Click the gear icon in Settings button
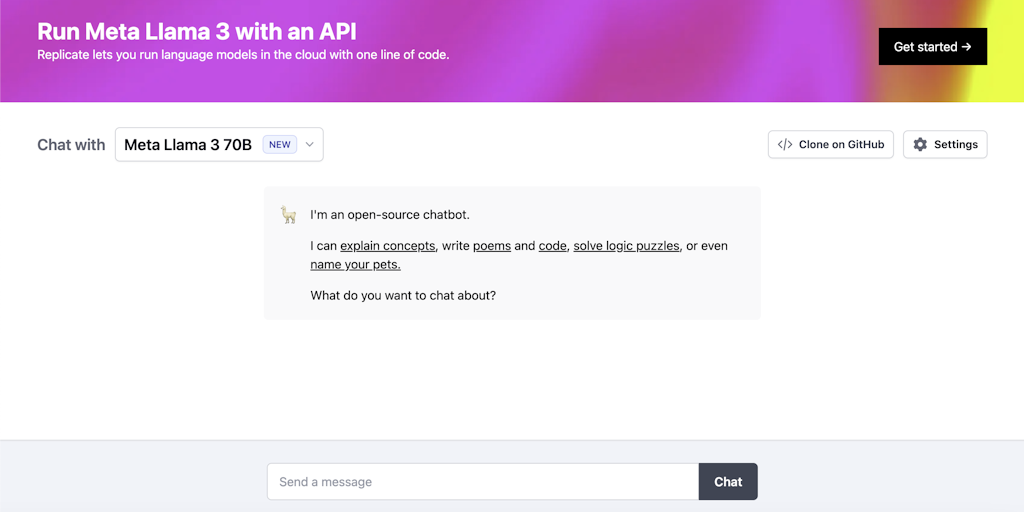Viewport: 1024px width, 512px height. (x=920, y=144)
